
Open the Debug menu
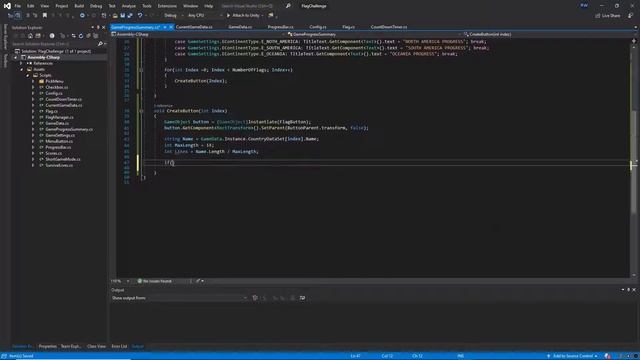click(96, 6)
